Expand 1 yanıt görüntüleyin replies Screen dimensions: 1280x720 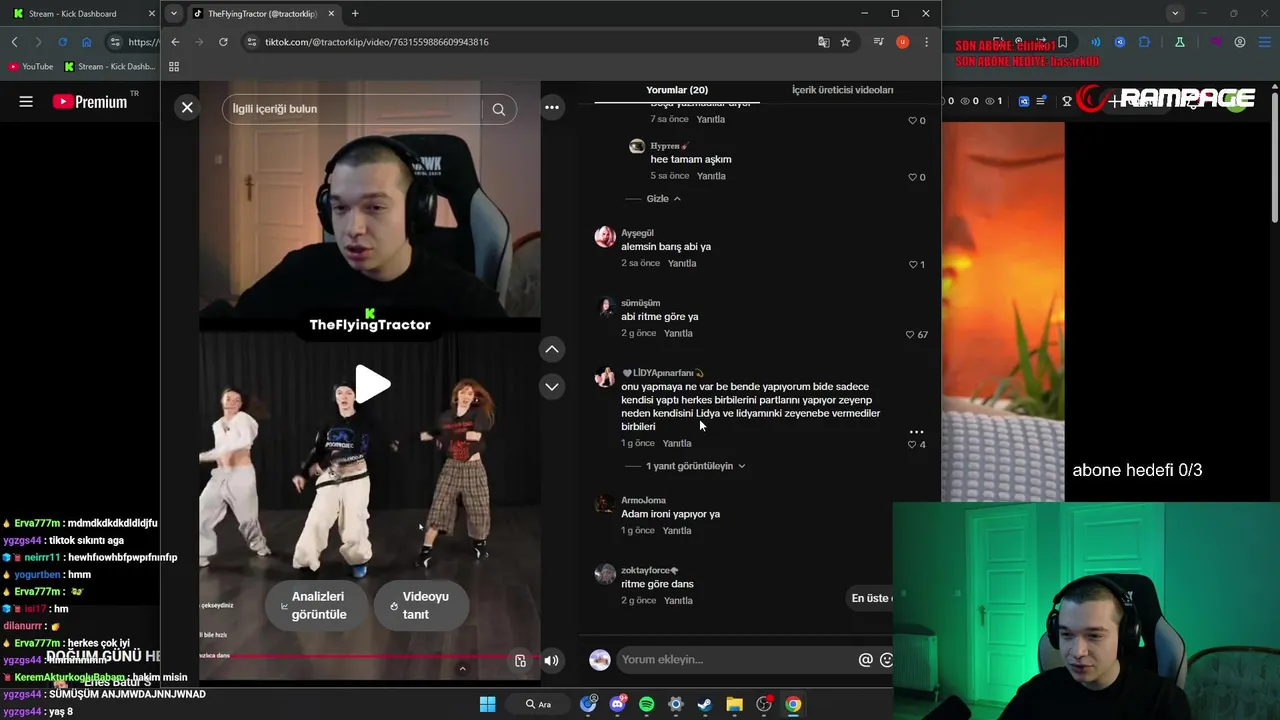click(x=695, y=466)
